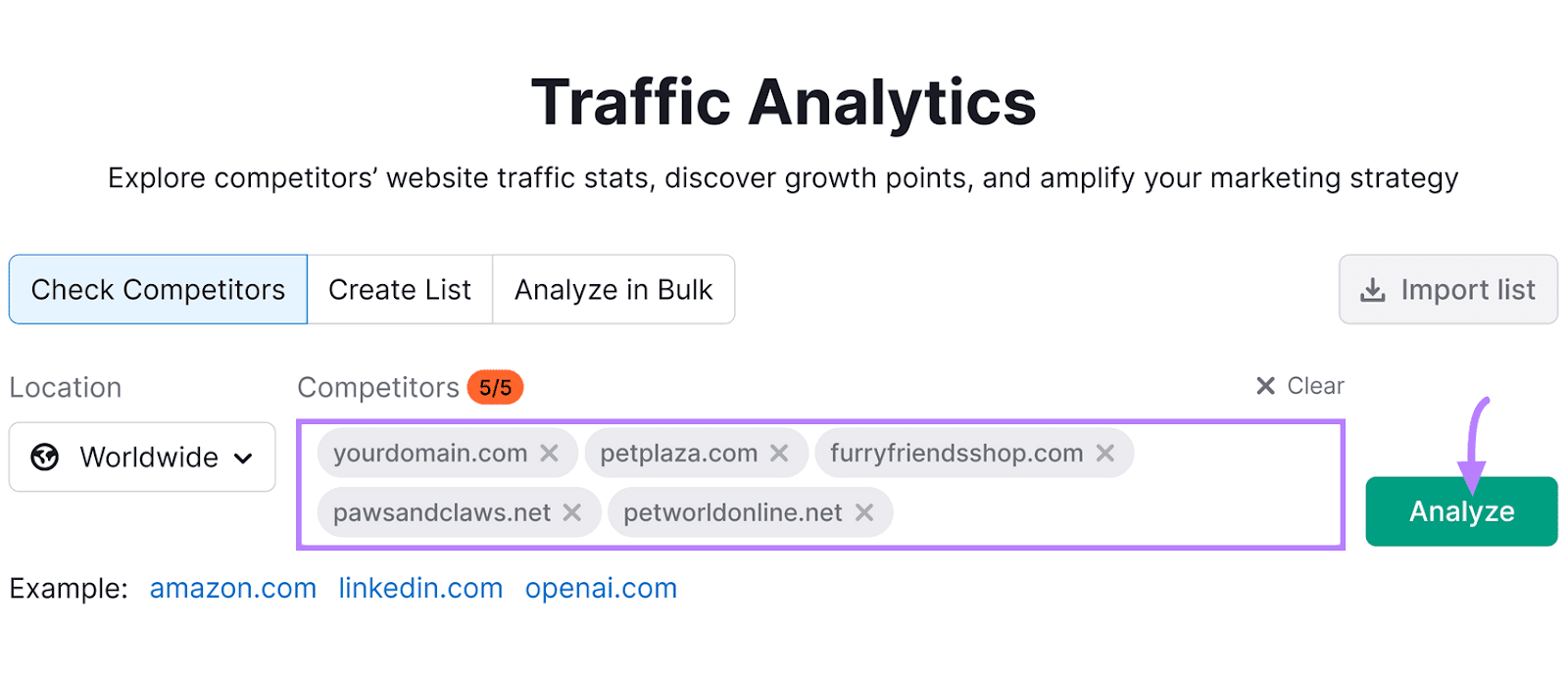The image size is (1568, 676).
Task: Switch to the Analyze in Bulk tab
Action: tap(613, 289)
